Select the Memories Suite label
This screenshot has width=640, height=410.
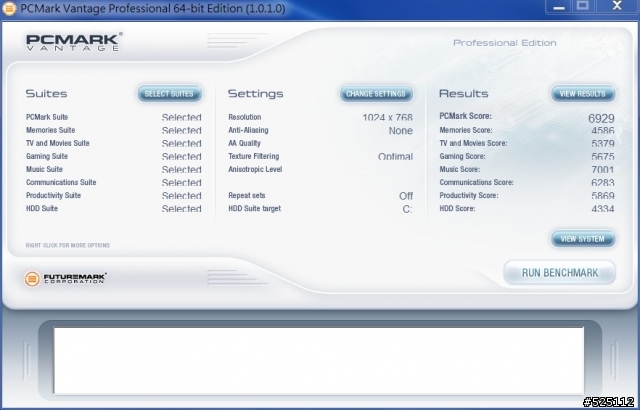coord(50,130)
